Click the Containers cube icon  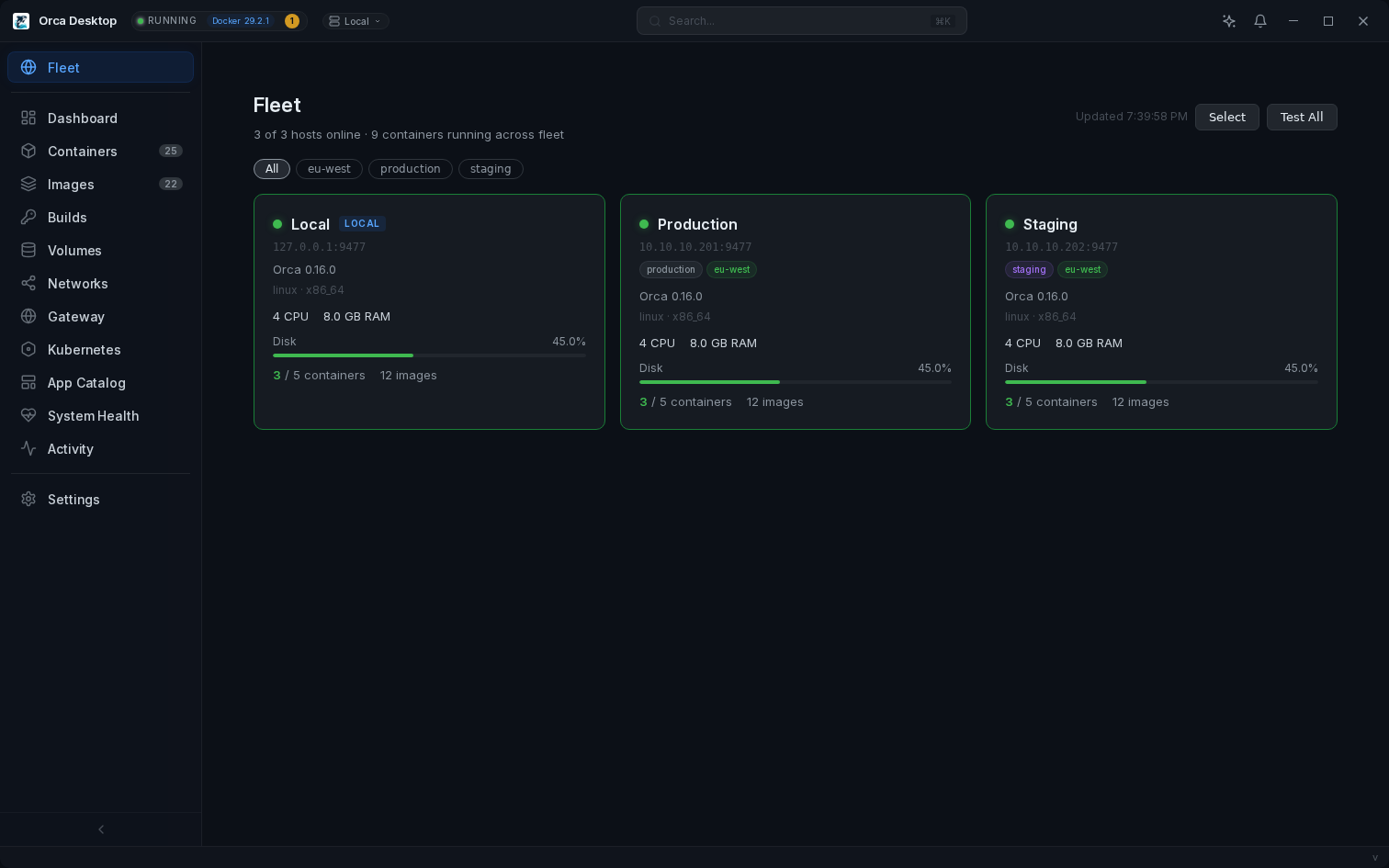(x=28, y=151)
